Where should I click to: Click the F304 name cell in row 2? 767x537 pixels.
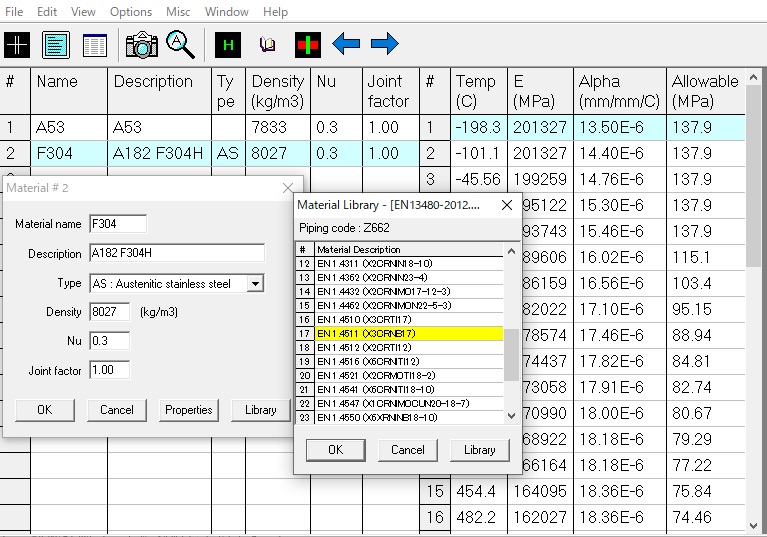(69, 154)
